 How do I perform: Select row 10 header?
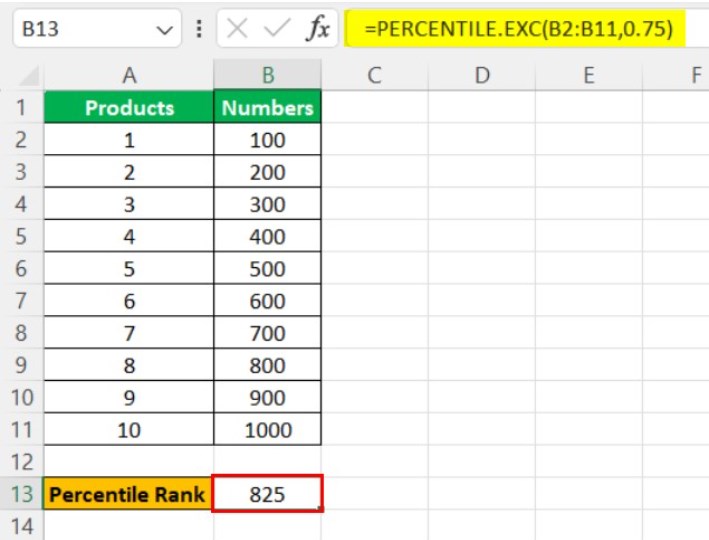[x=21, y=397]
